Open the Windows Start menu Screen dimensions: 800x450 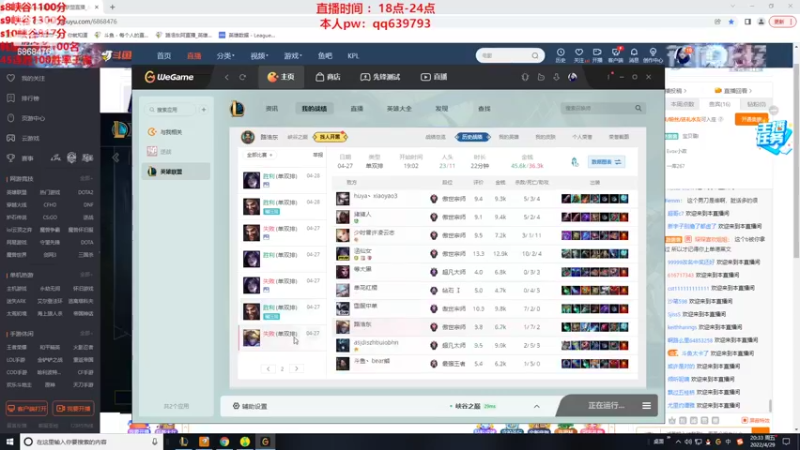click(x=9, y=441)
